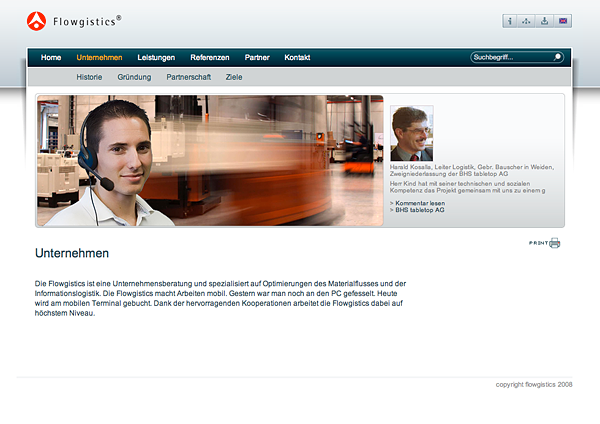Switch to the Partnerschaft submenu tab
600x424 pixels.
(x=189, y=77)
